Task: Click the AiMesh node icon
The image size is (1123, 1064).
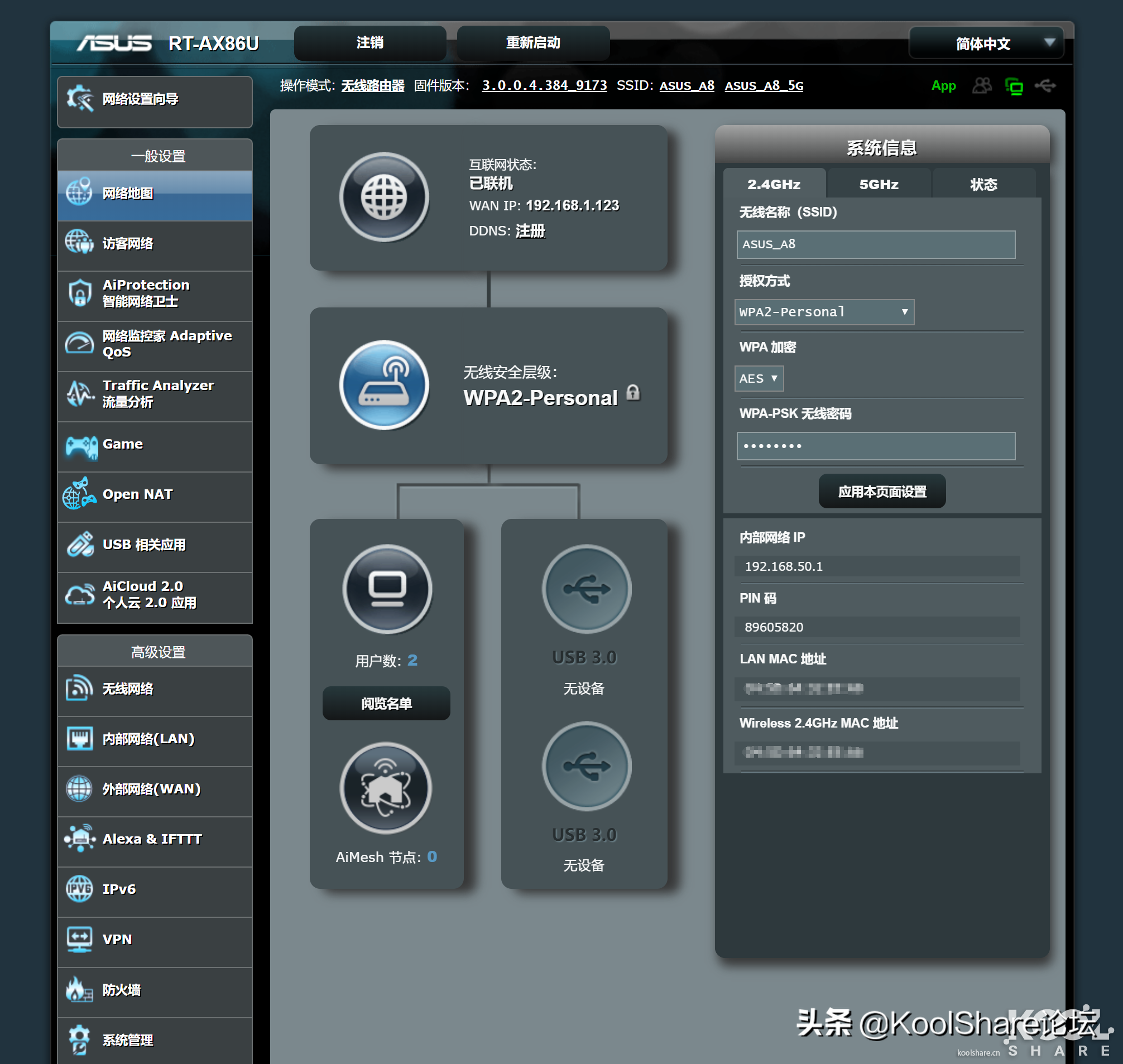Action: point(386,788)
